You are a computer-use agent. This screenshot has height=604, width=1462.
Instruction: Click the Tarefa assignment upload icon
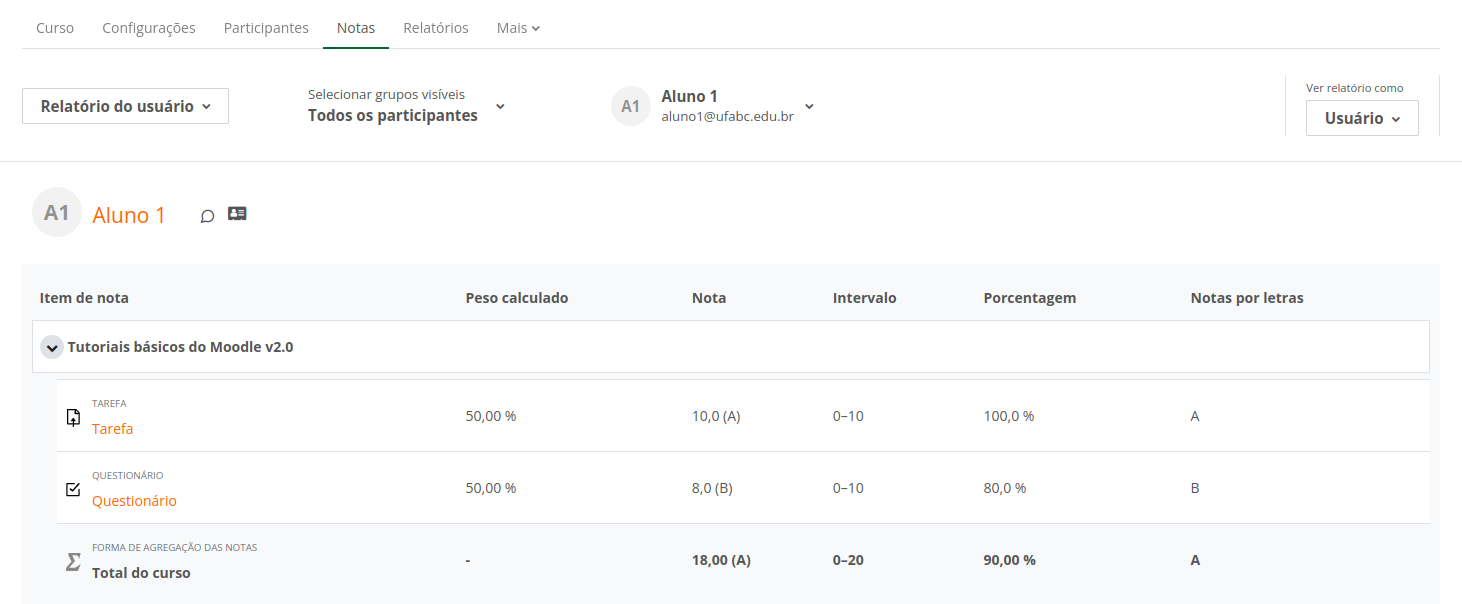[72, 416]
